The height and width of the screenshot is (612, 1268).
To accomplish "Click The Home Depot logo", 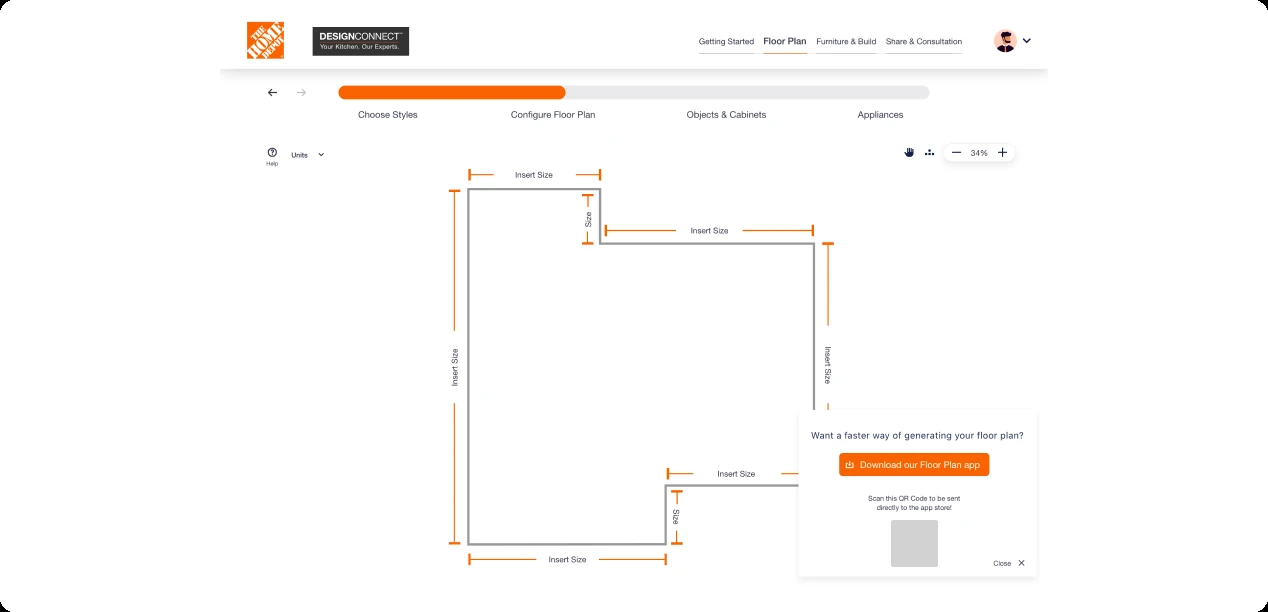I will pos(265,41).
